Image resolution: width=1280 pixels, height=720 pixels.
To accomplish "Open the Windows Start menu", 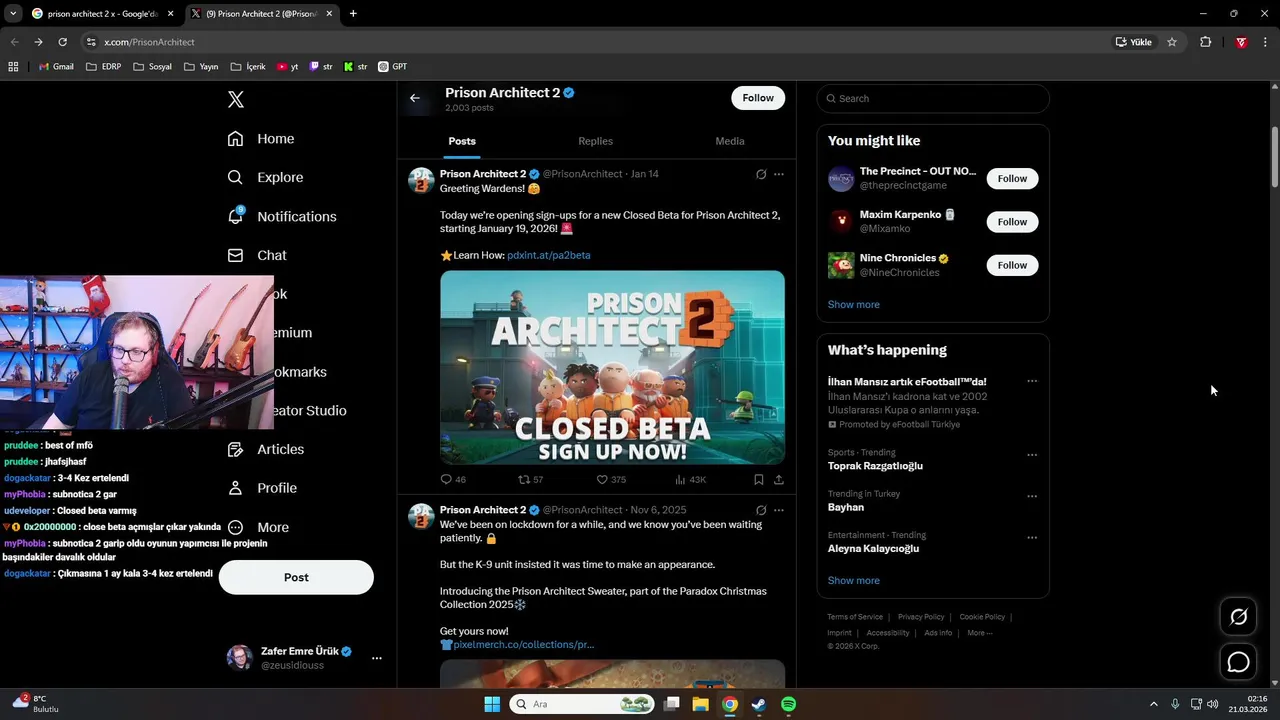I will pyautogui.click(x=492, y=704).
